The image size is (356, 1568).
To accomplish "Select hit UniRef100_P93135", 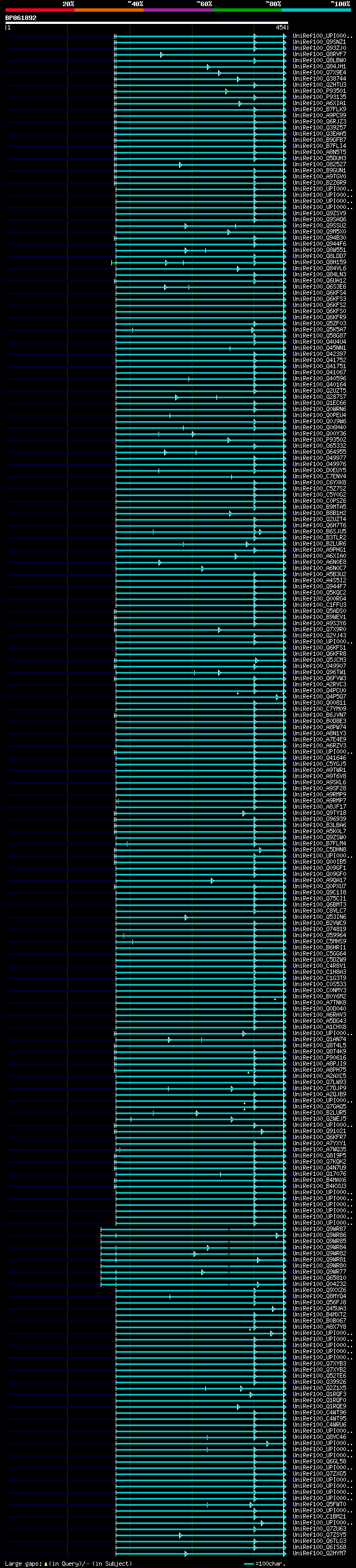I will [319, 97].
